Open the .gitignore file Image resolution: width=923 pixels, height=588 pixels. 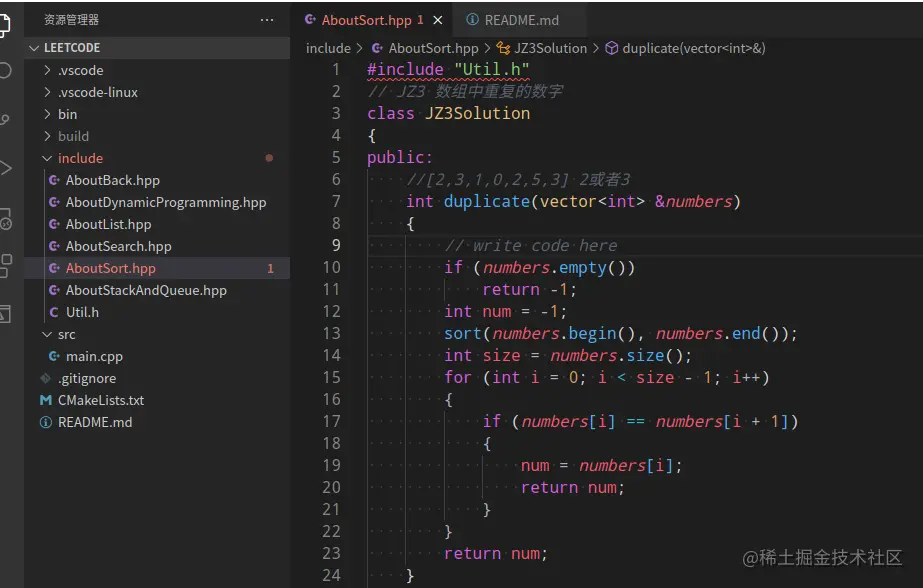[x=157, y=378]
